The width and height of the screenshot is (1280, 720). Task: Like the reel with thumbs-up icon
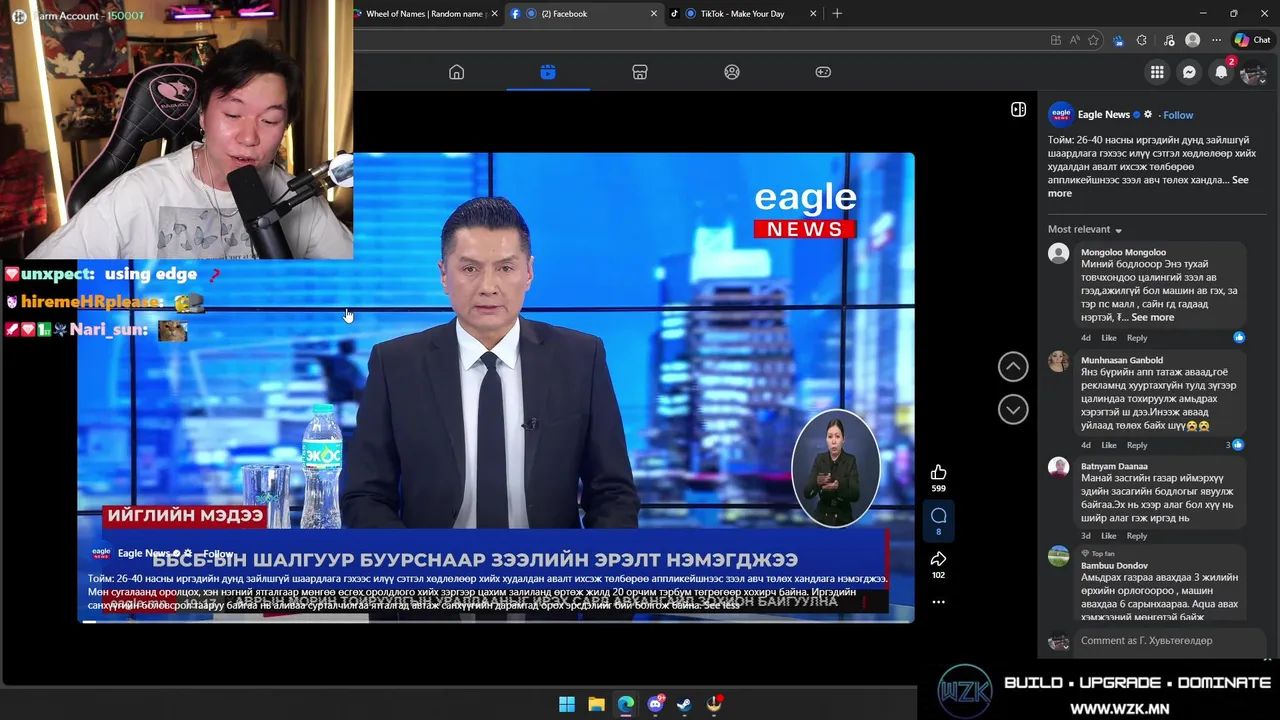[x=938, y=472]
